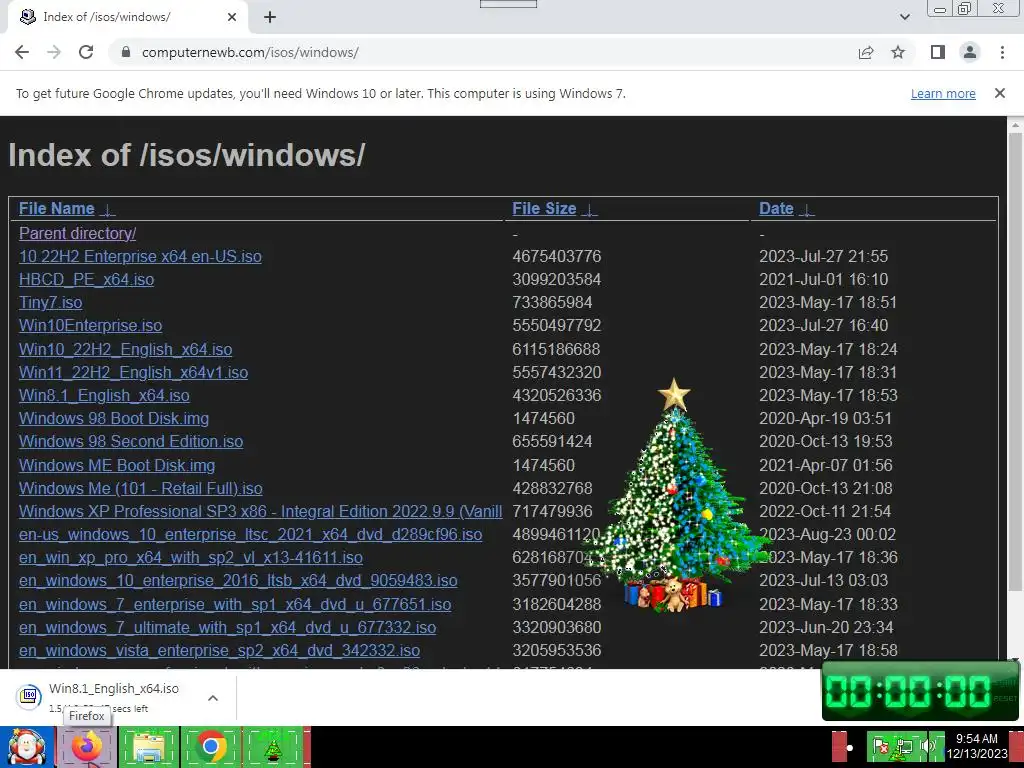Bookmark this page with the star
This screenshot has width=1024, height=768.
[x=898, y=52]
